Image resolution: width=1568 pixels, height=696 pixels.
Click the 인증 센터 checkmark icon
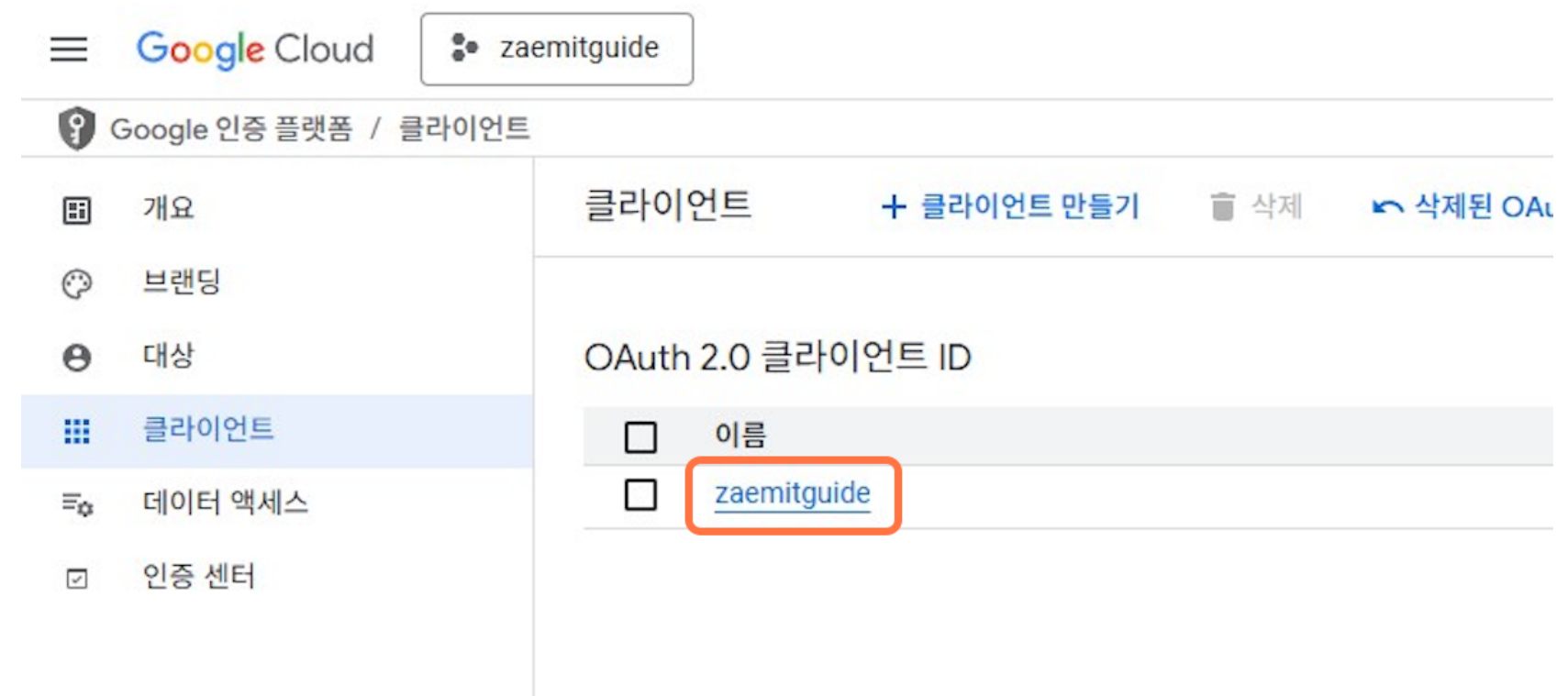click(77, 579)
